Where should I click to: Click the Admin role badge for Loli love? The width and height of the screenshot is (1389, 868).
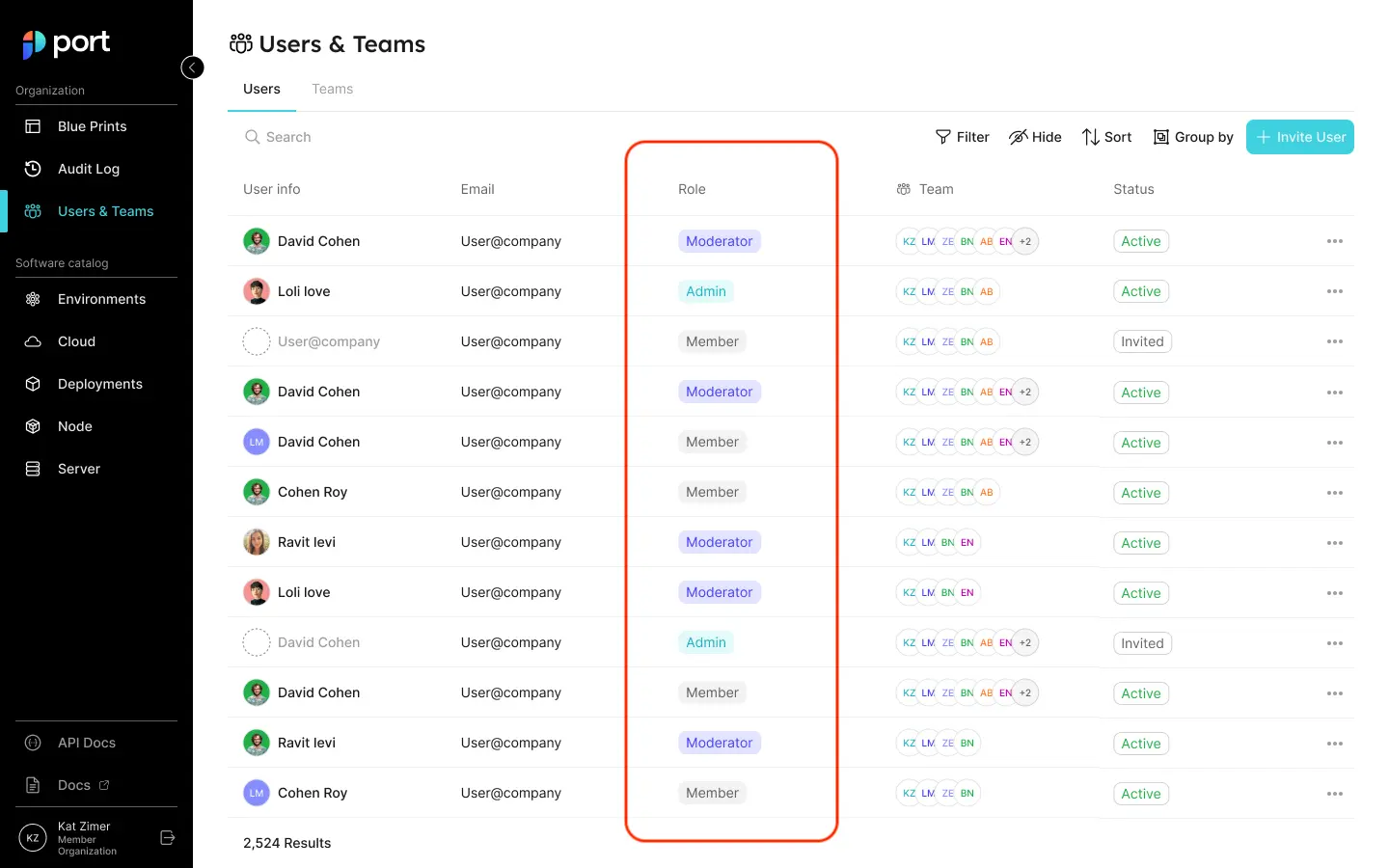[705, 291]
